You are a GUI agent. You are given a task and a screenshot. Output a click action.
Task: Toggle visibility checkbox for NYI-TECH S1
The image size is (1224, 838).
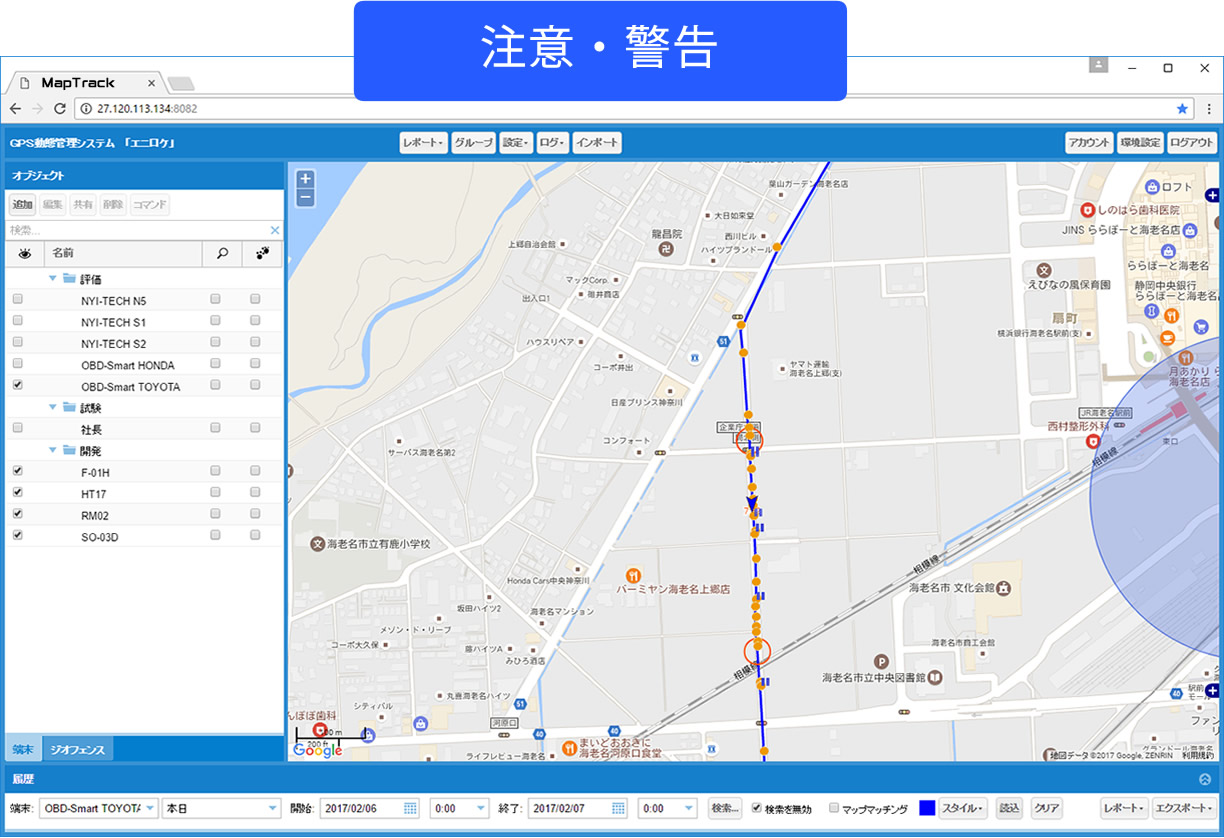click(x=17, y=321)
